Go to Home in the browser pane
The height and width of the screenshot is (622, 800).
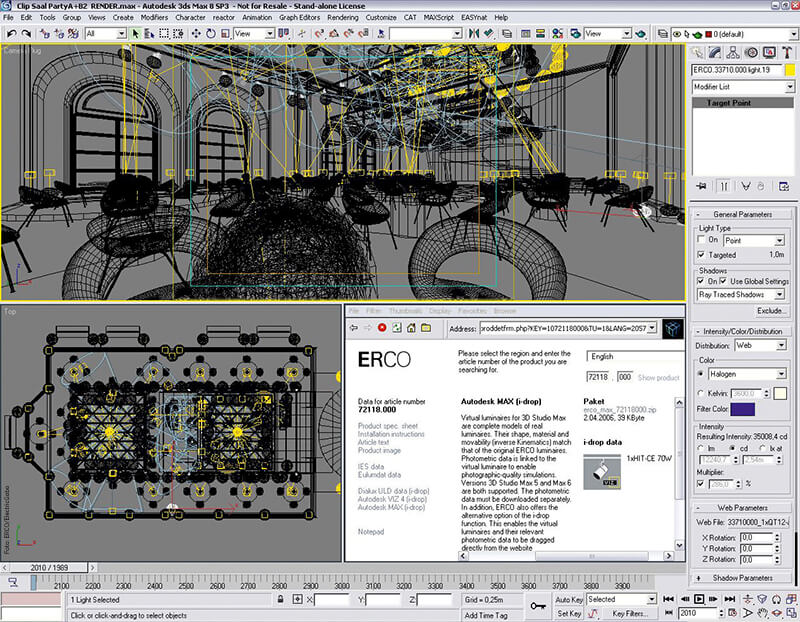pyautogui.click(x=411, y=328)
